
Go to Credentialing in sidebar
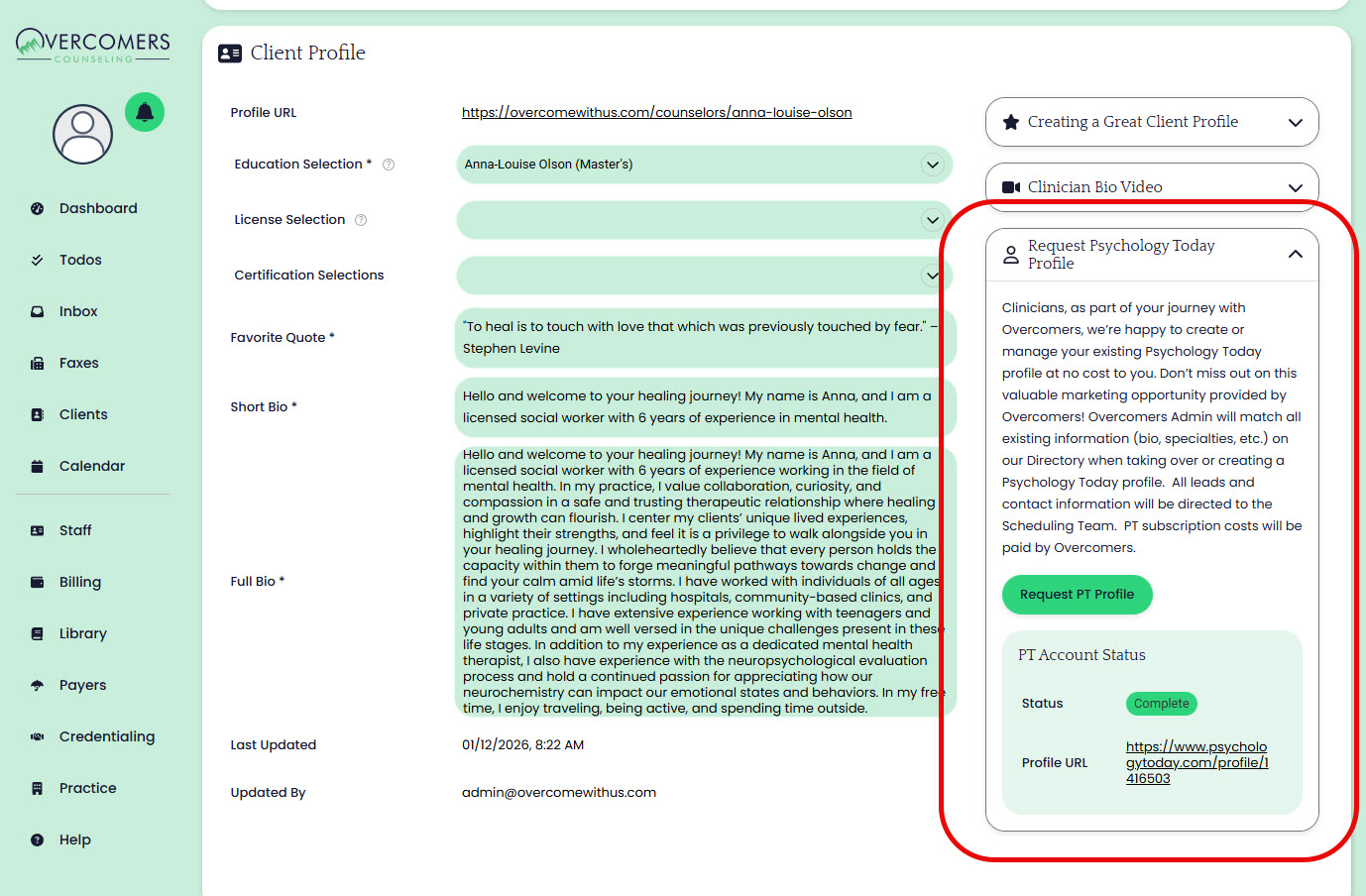[107, 736]
